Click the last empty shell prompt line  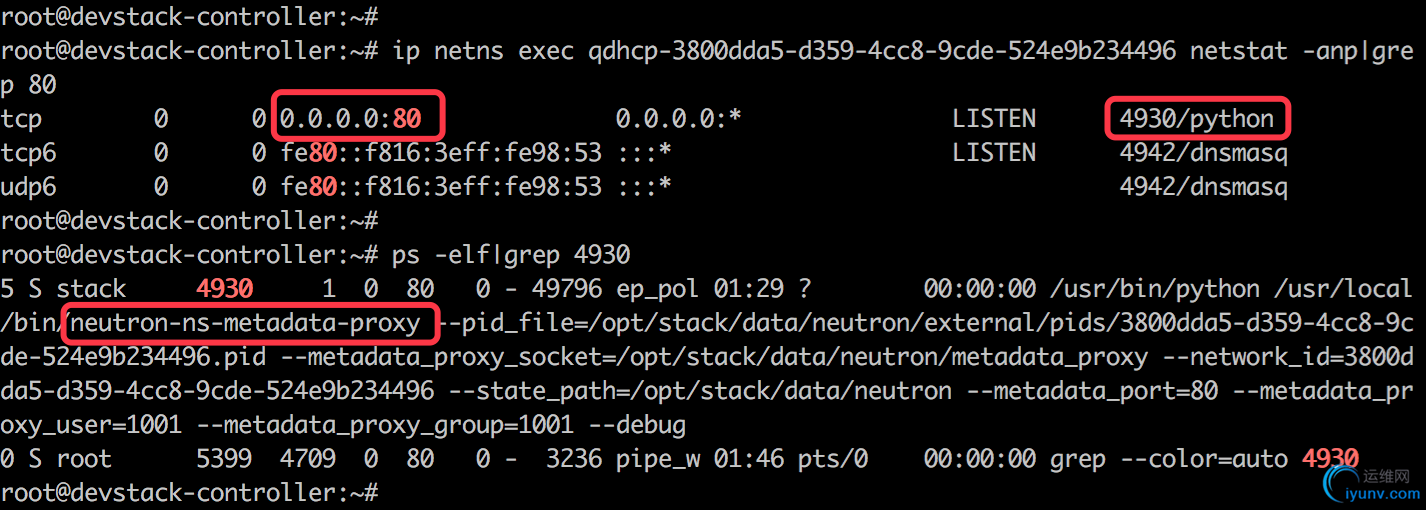coord(190,492)
